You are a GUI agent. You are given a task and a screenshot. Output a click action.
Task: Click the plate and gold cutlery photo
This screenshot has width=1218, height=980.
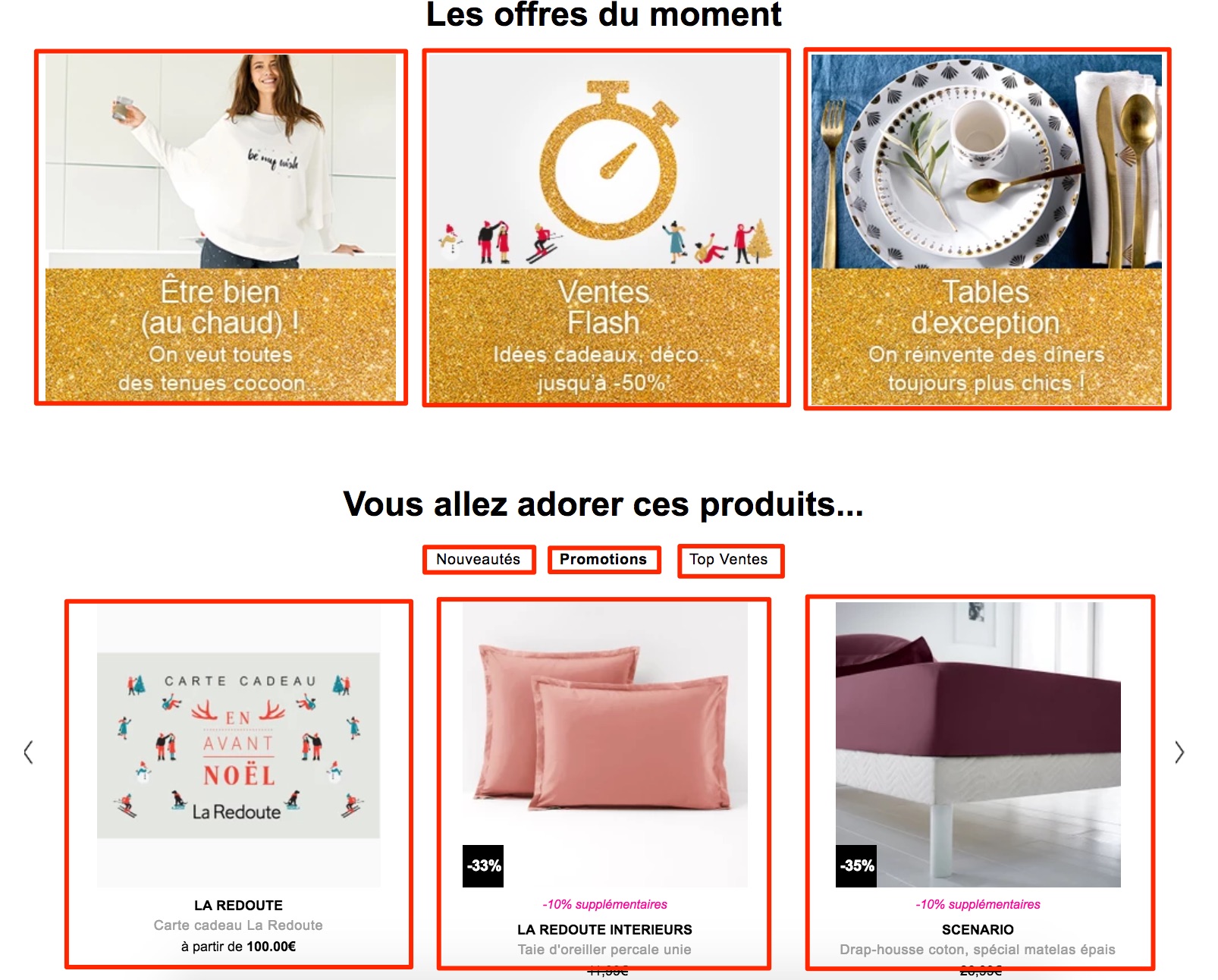point(986,161)
